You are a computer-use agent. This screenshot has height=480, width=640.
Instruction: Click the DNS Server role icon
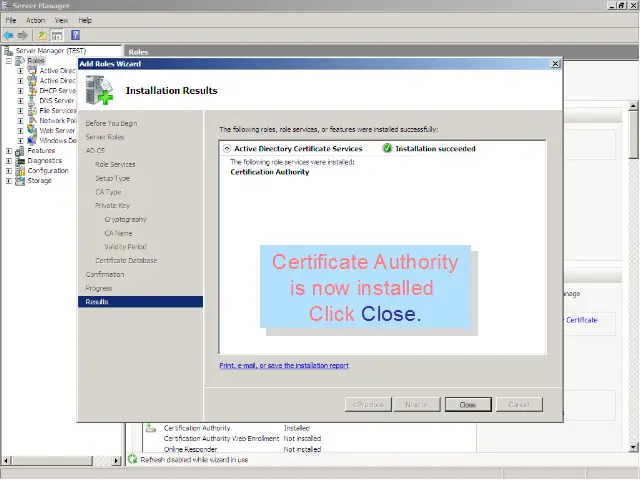32,100
